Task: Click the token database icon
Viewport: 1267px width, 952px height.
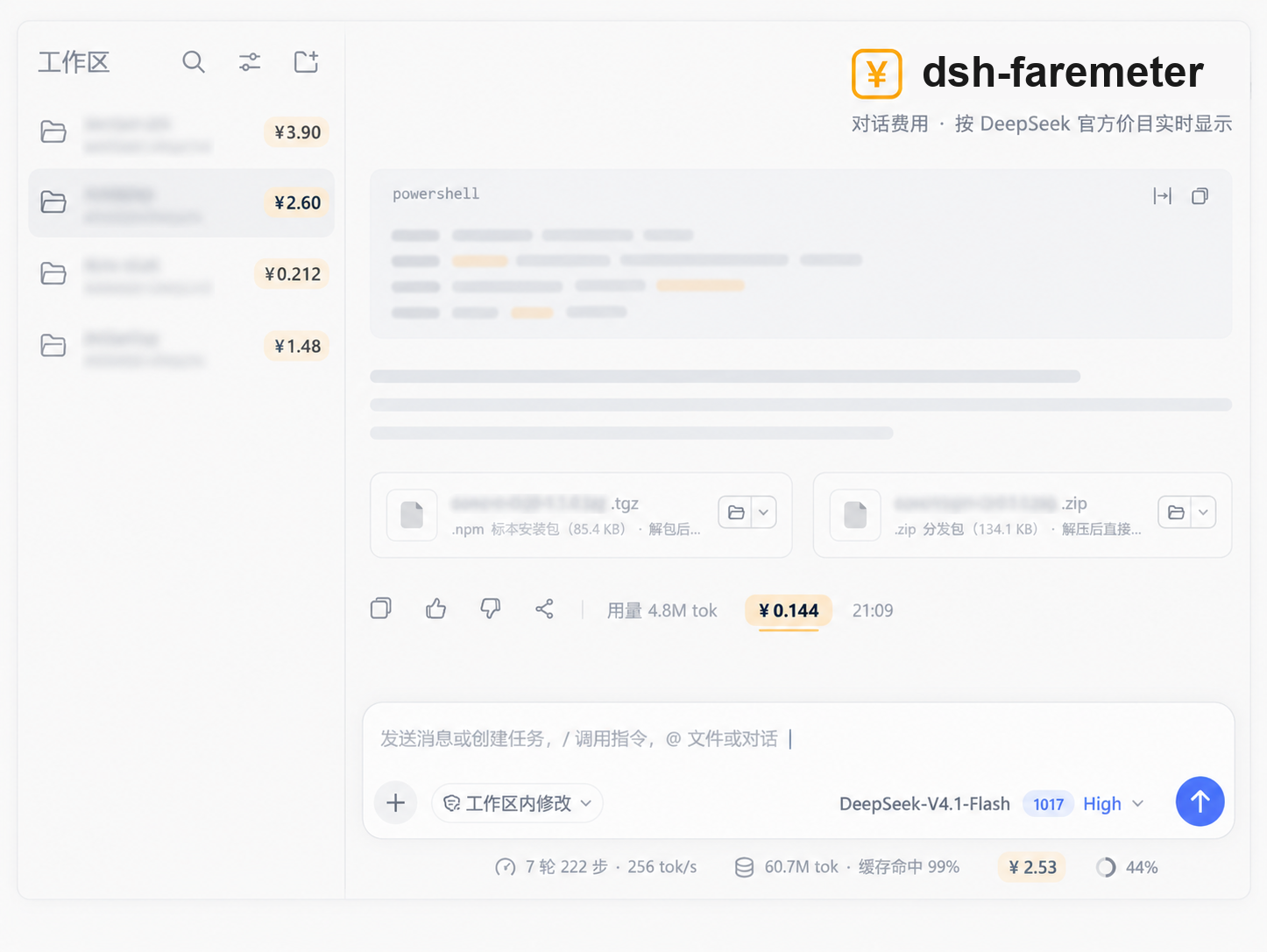Action: click(x=744, y=867)
